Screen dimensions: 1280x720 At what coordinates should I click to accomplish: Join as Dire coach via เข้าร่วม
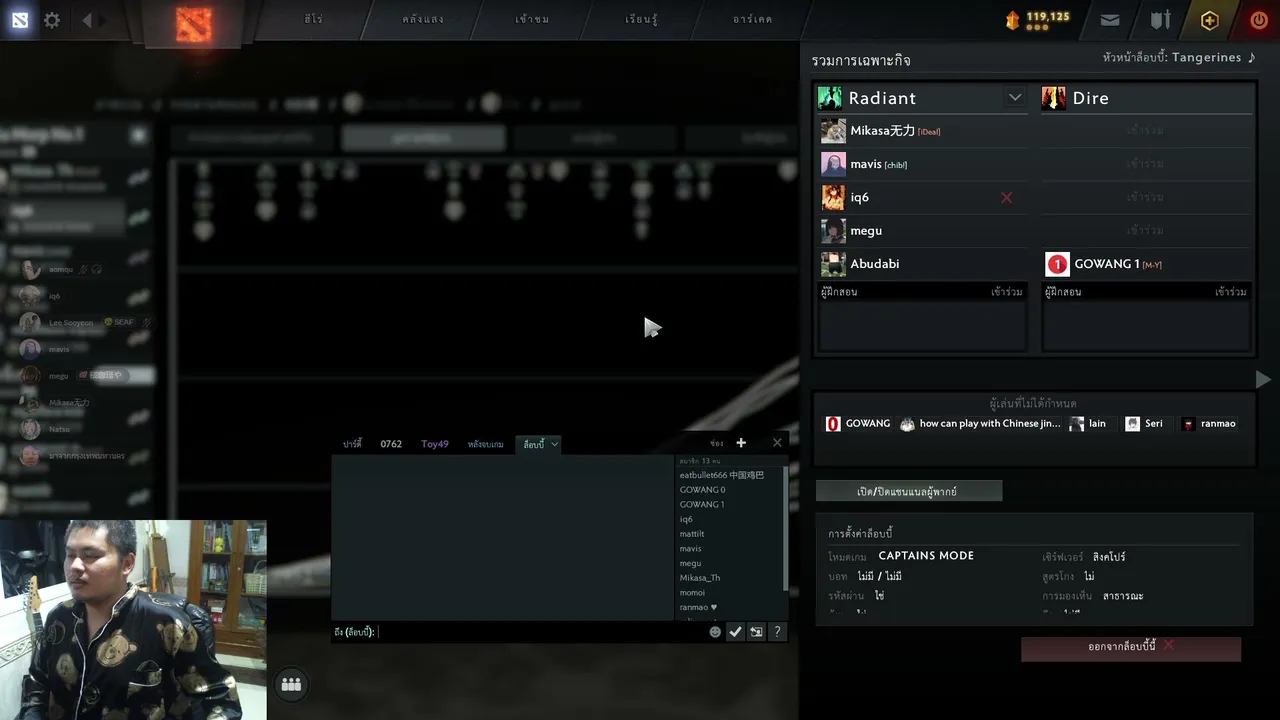(1231, 292)
